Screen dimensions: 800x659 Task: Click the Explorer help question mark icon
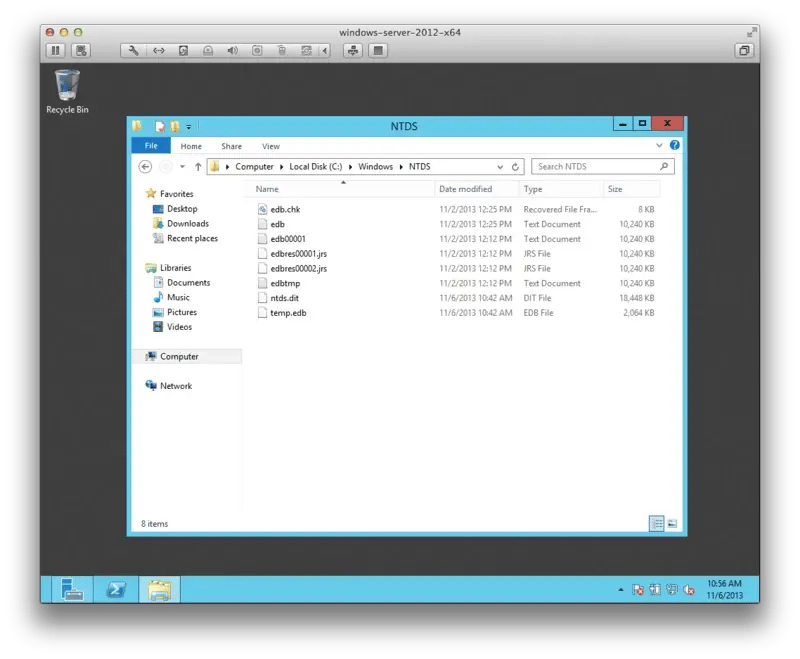coord(674,146)
